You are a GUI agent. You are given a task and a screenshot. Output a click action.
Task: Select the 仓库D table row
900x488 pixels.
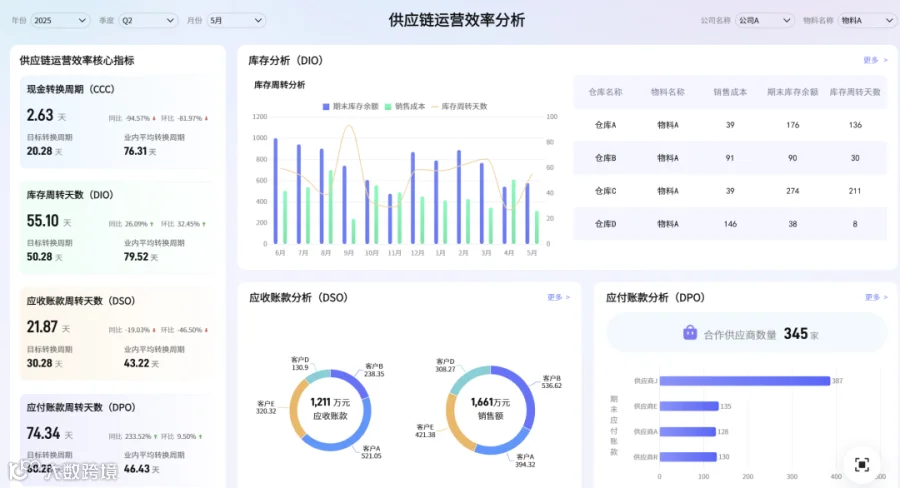pos(730,224)
